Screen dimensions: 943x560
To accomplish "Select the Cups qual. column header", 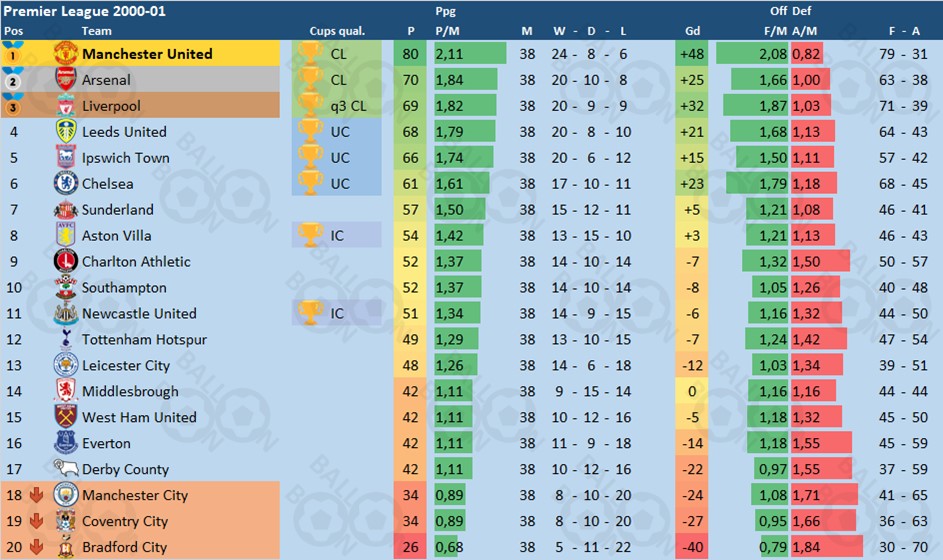I will point(337,31).
